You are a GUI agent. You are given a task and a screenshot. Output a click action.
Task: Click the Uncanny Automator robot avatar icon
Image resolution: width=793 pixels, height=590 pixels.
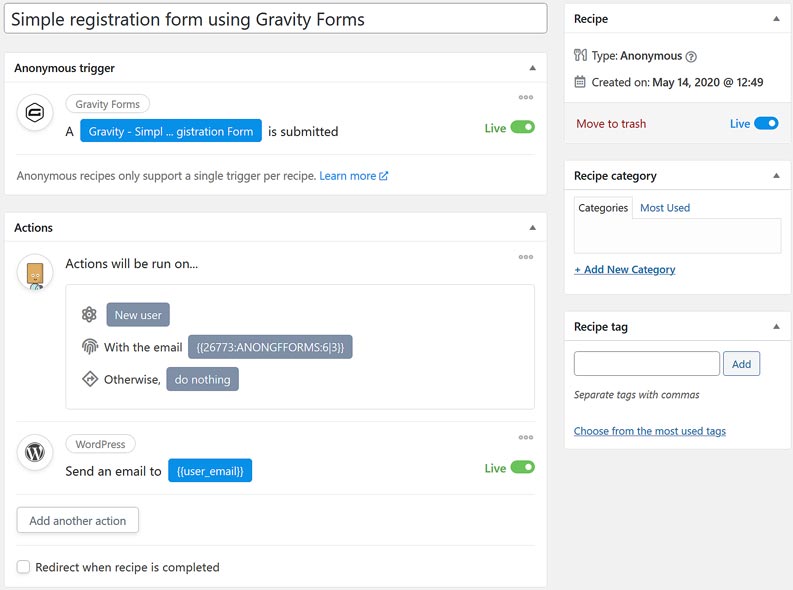35,272
